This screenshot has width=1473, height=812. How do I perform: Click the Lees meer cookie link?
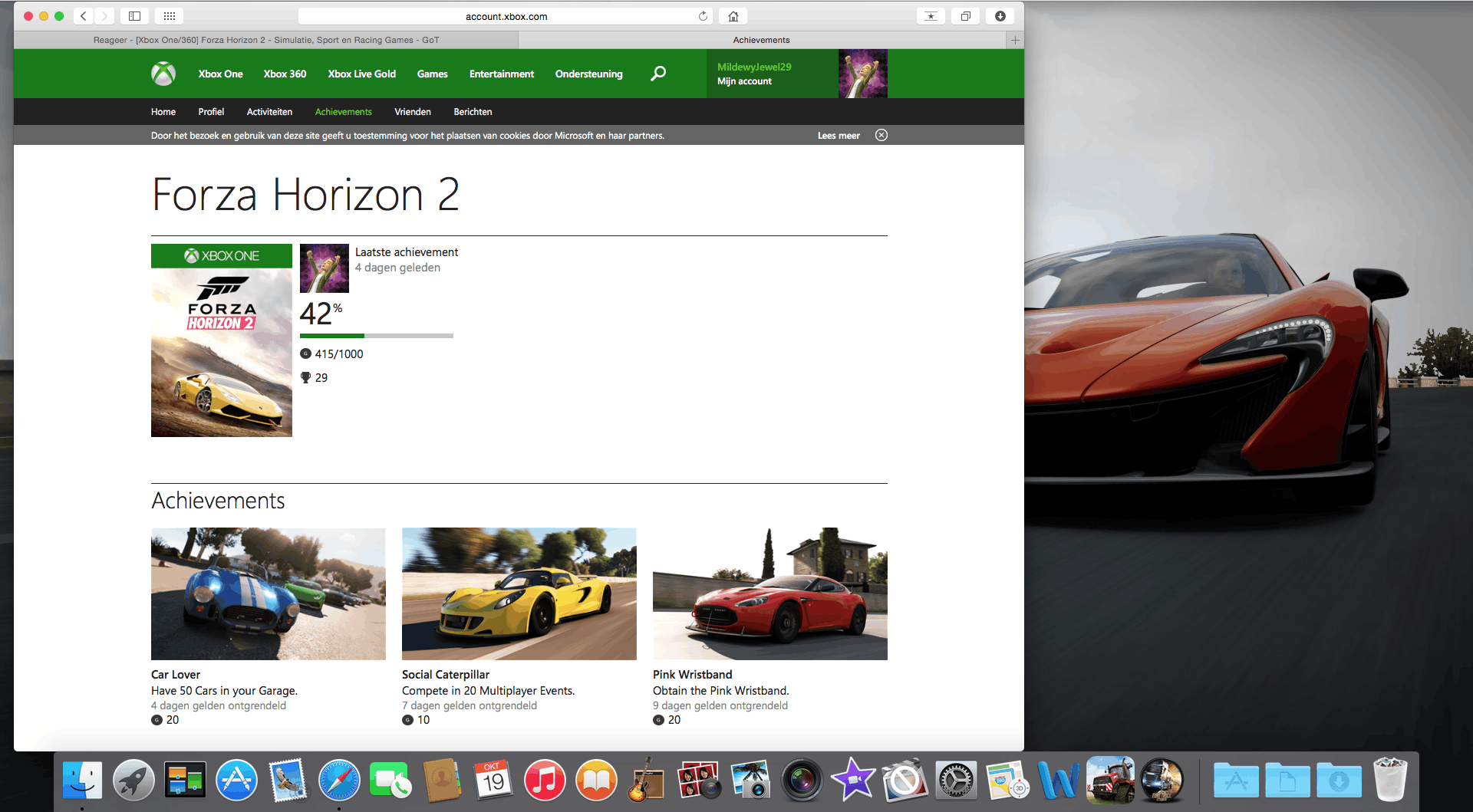pyautogui.click(x=839, y=136)
